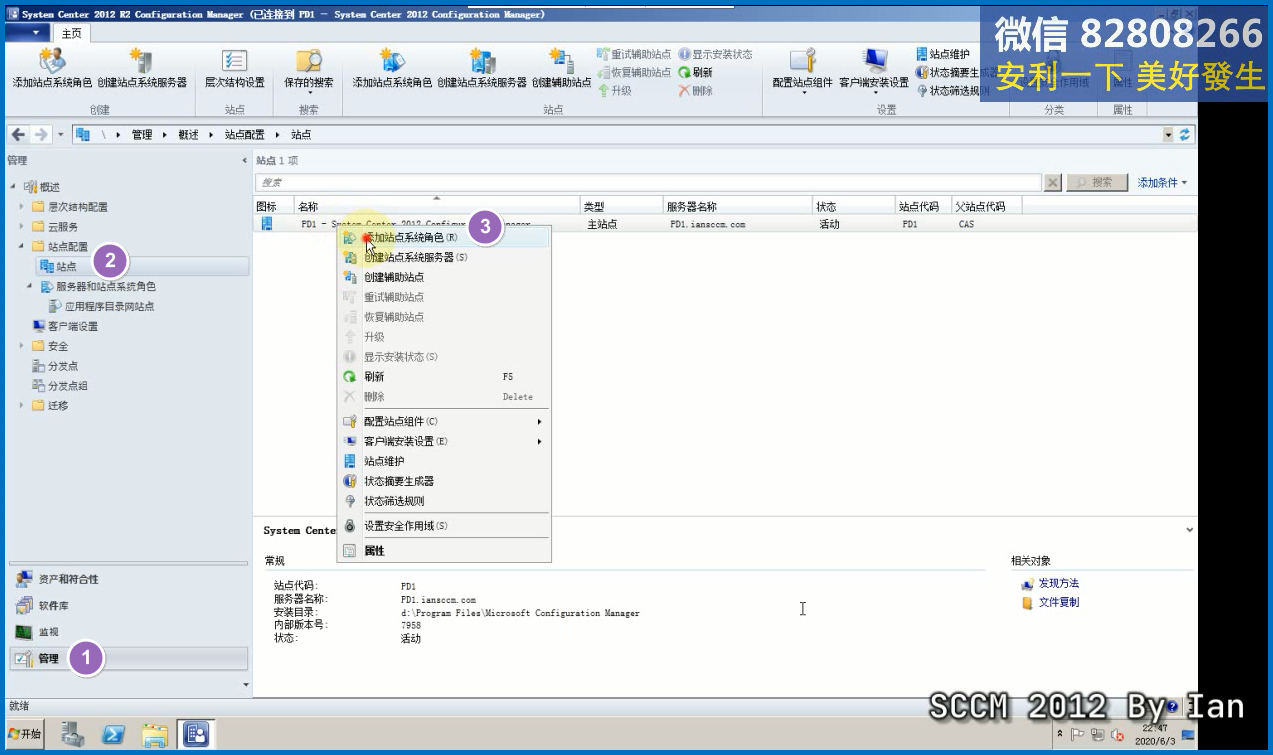Screen dimensions: 1273x755
Task: Choose 创建辅助站点 from the context menu
Action: point(445,277)
